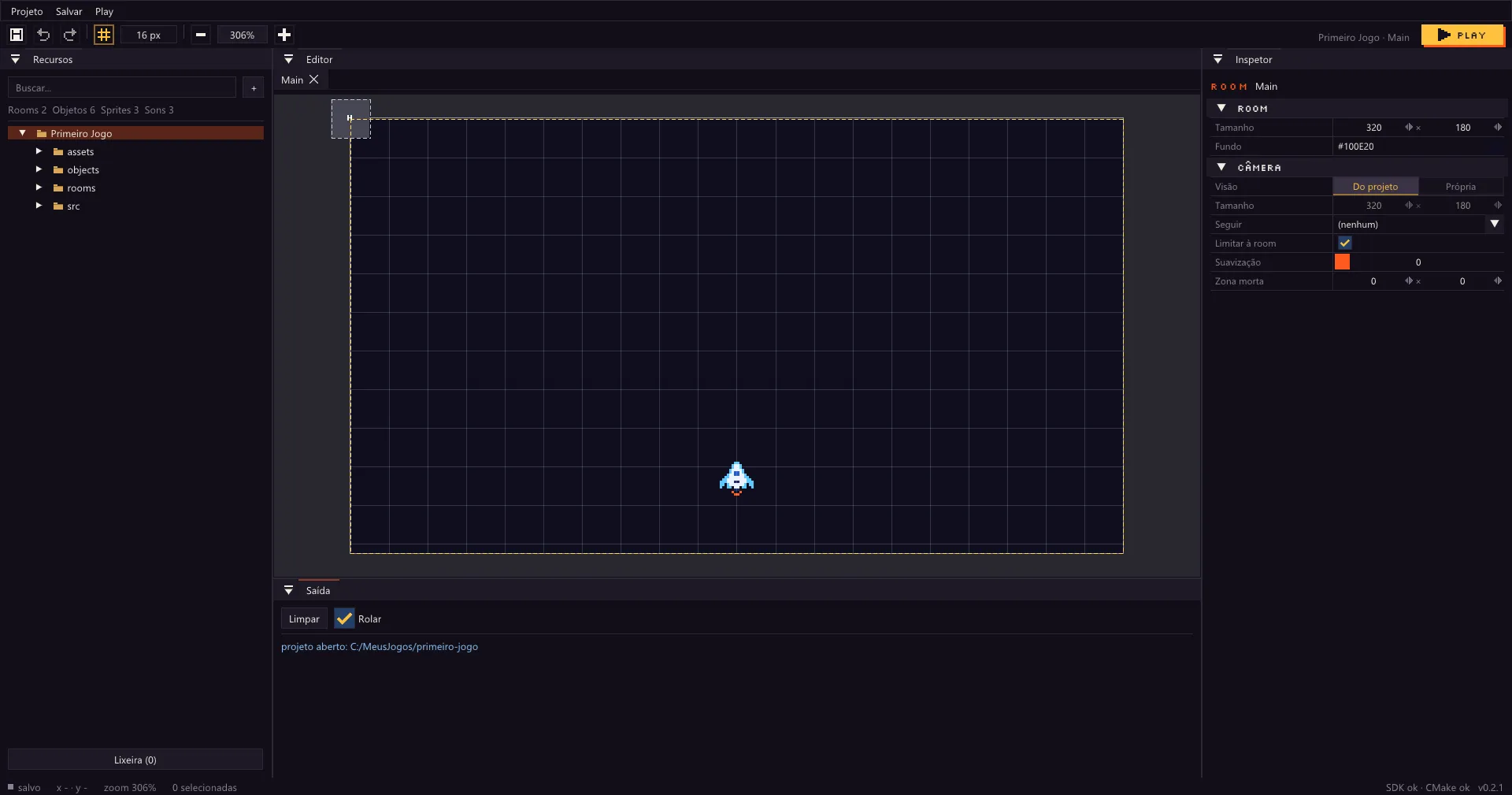Expand the rooms folder
1512x795 pixels.
click(x=39, y=187)
